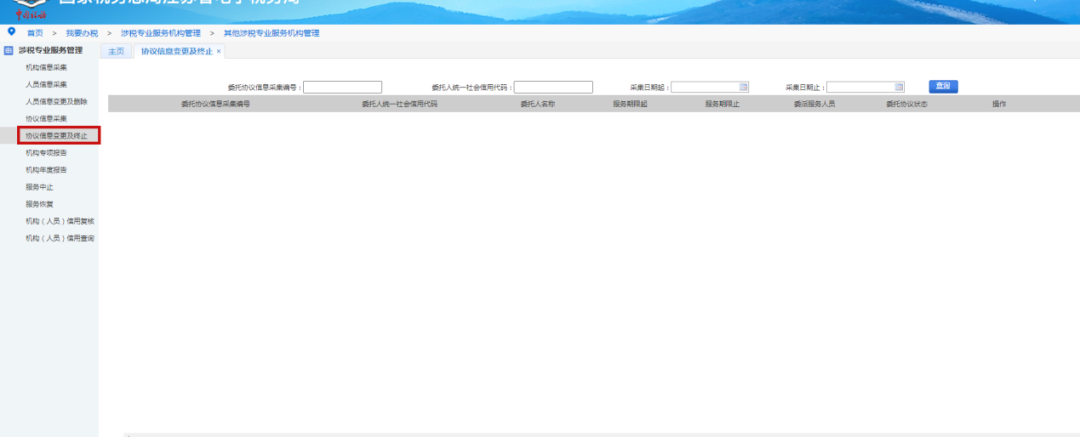The height and width of the screenshot is (437, 1080).
Task: Switch to the 主页 tab
Action: [116, 52]
